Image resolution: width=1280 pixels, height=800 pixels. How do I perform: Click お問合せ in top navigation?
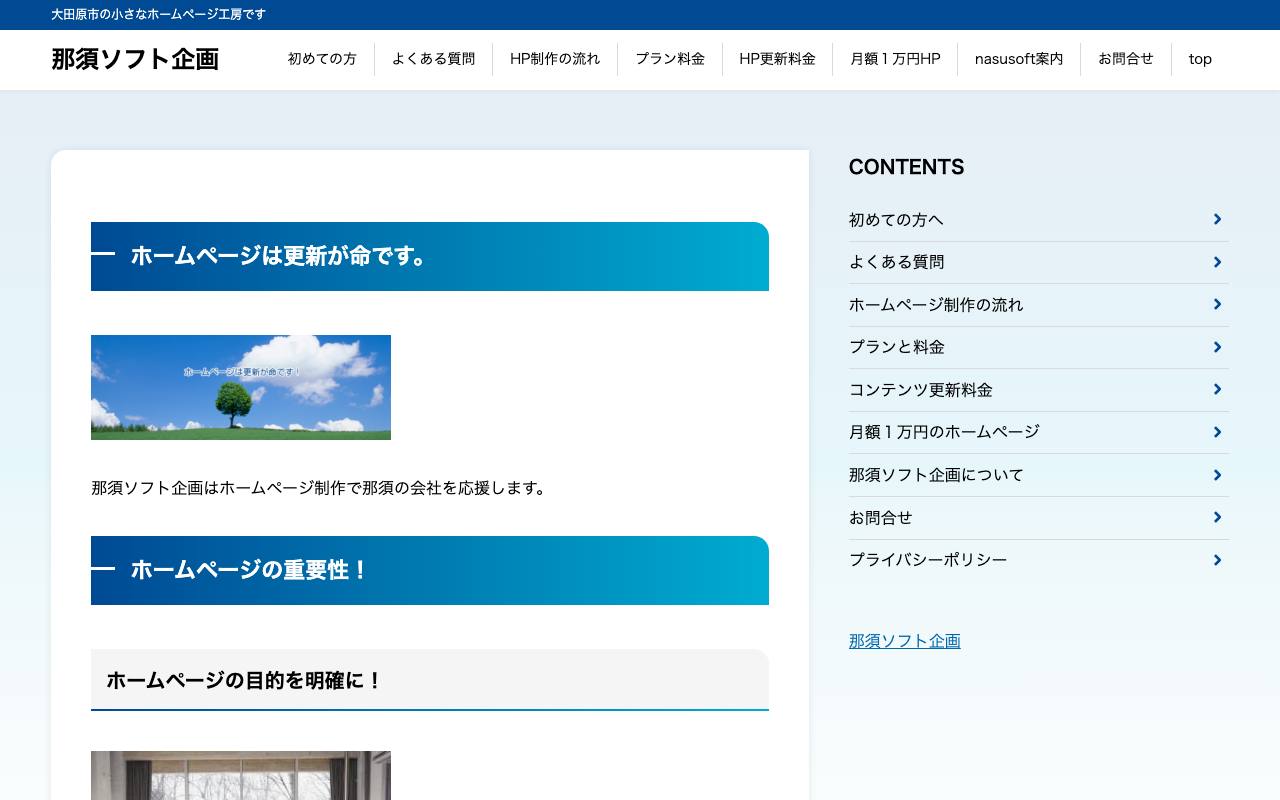[x=1126, y=59]
